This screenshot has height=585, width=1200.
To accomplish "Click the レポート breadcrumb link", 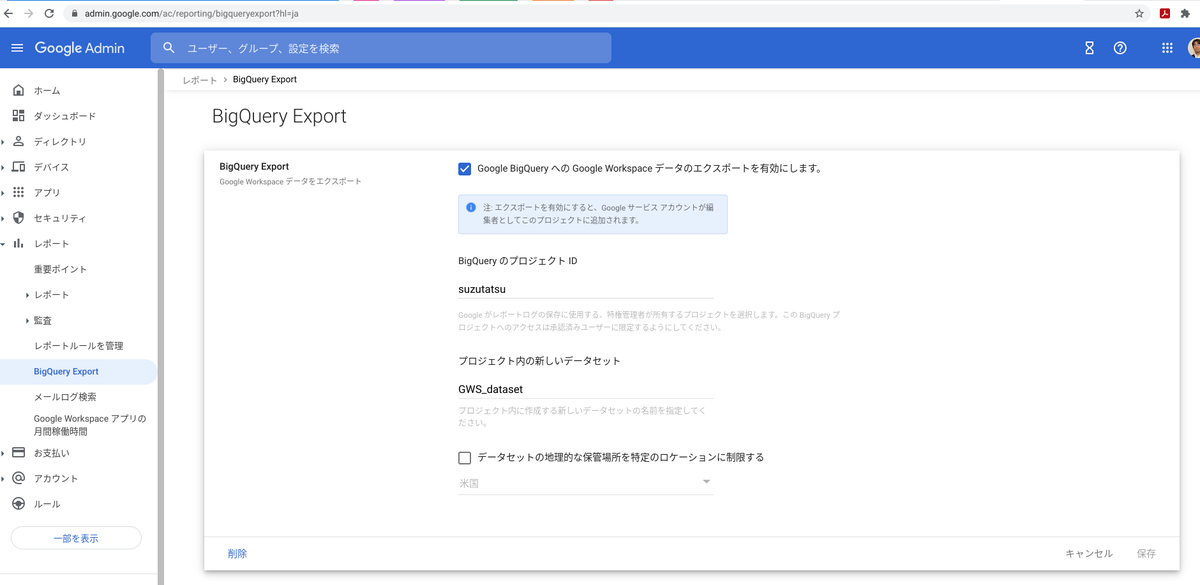I will point(199,80).
